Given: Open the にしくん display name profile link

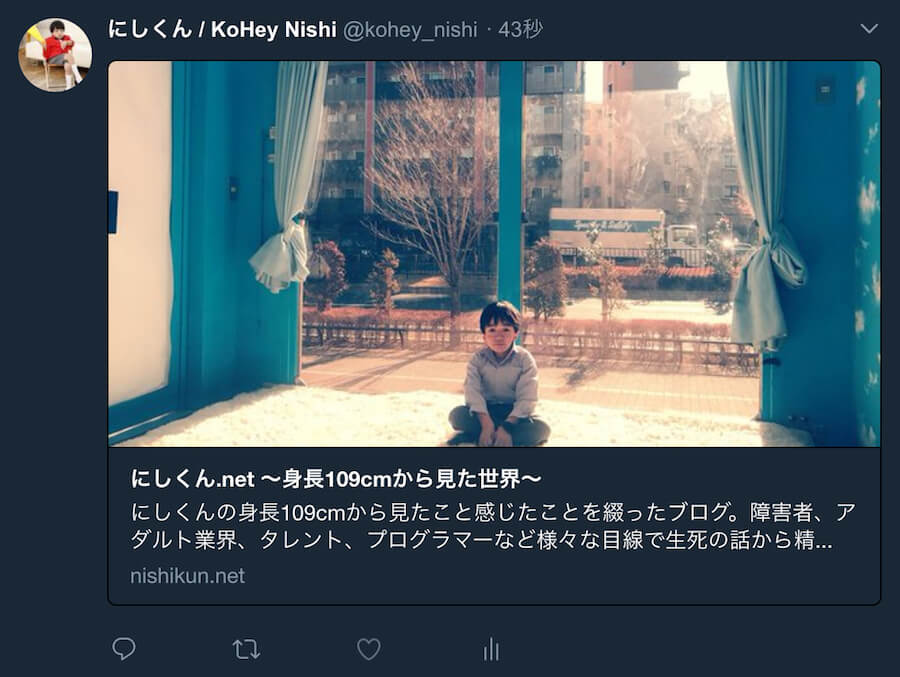Looking at the screenshot, I should [150, 29].
